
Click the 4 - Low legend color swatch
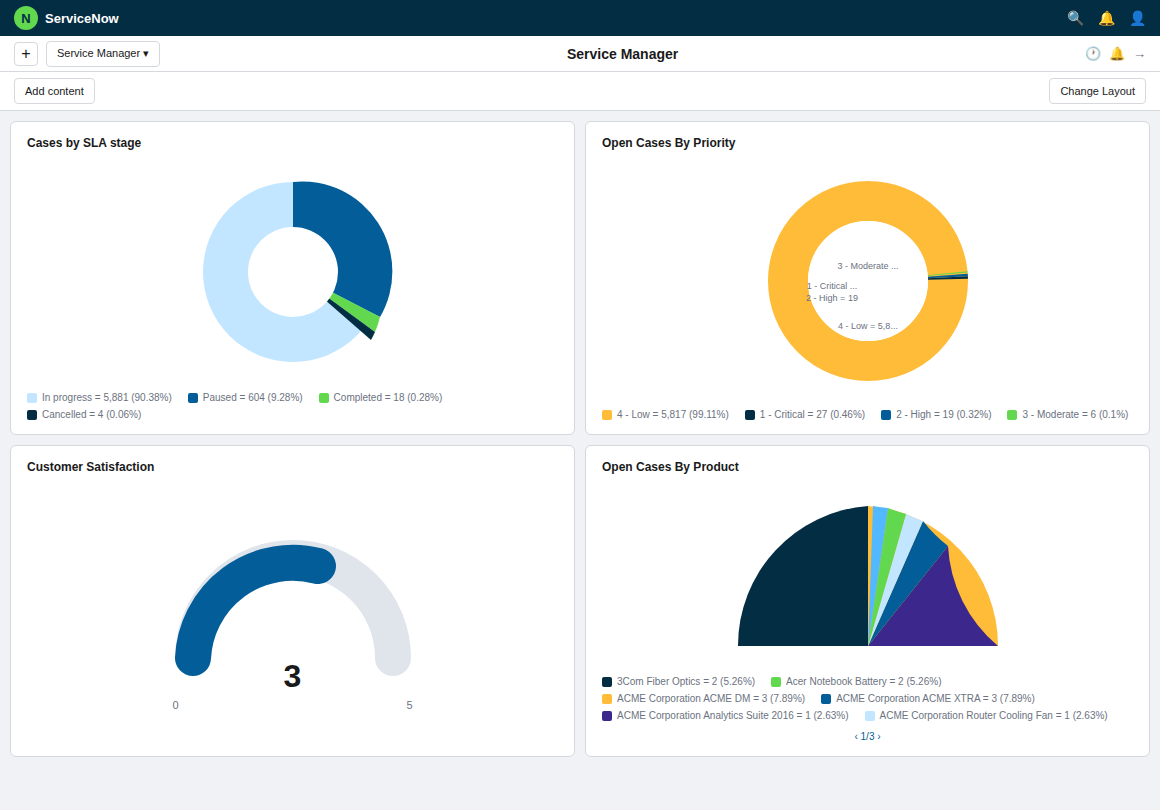point(607,415)
